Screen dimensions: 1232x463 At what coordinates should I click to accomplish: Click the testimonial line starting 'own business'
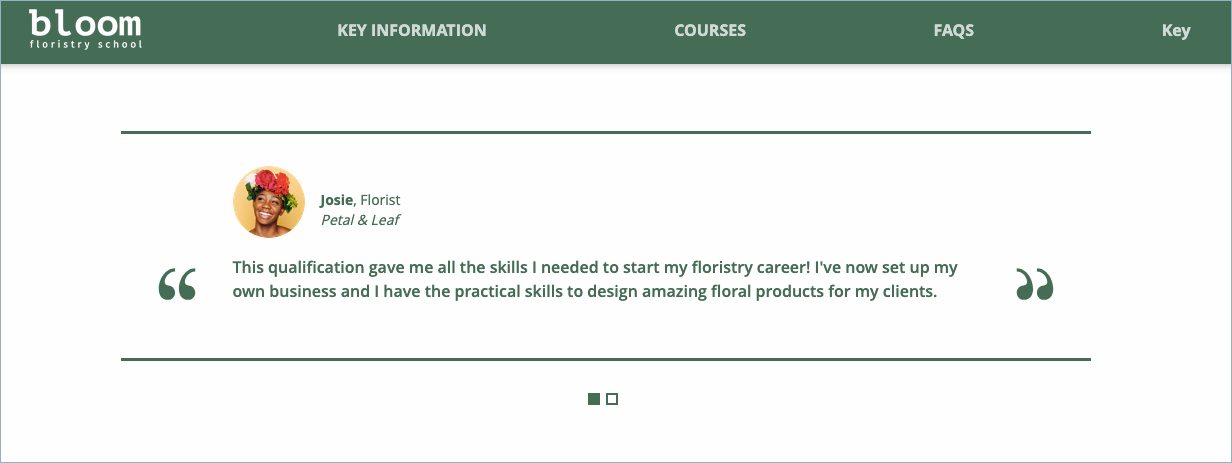(x=584, y=293)
